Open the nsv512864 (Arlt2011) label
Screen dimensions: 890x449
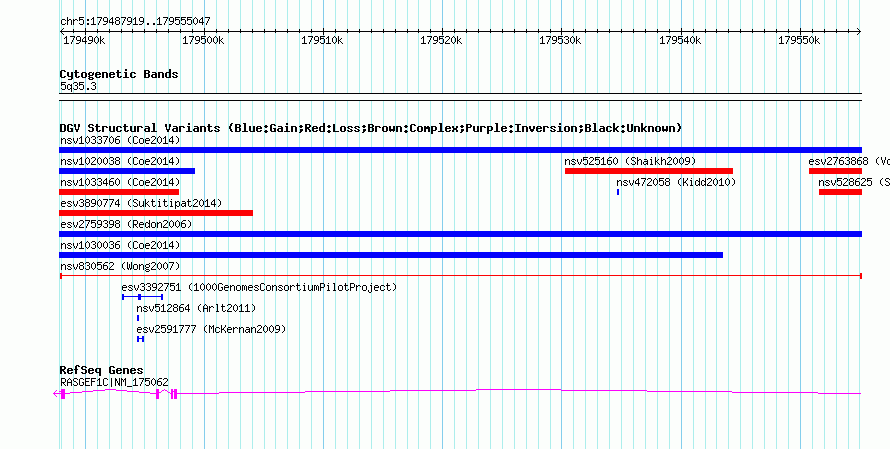[x=196, y=308]
